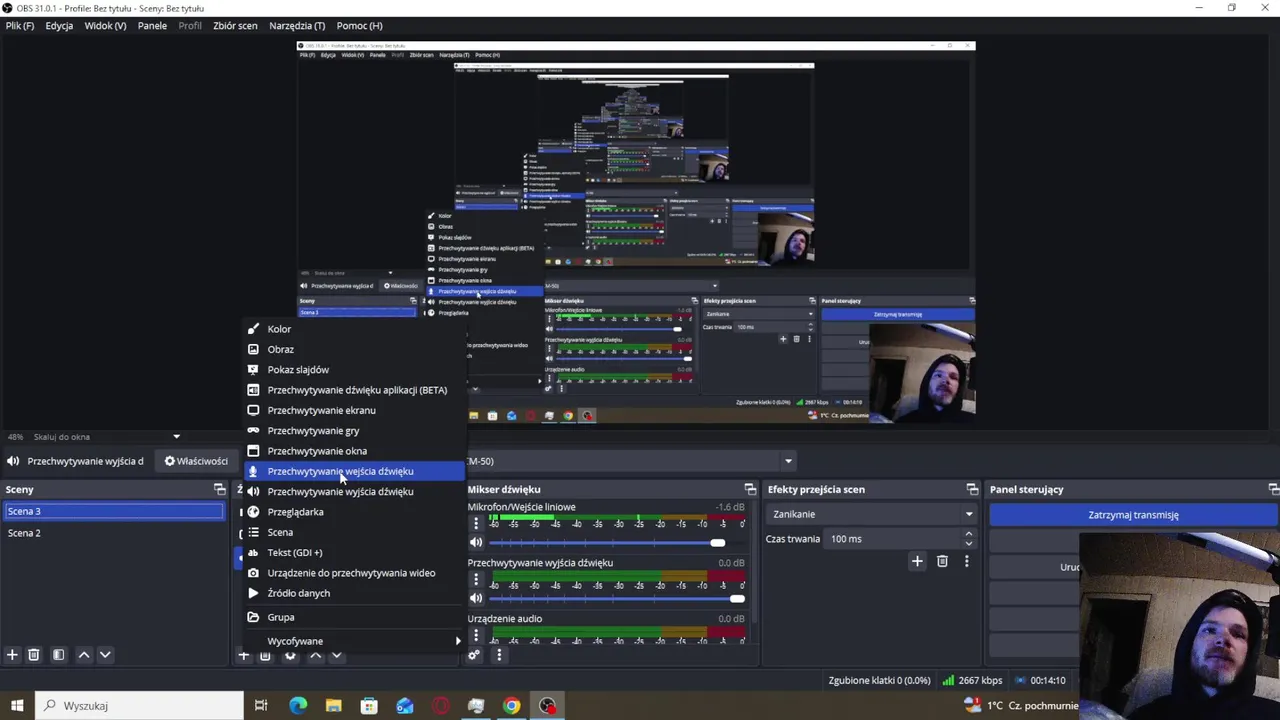Choose Źródło danych from the menu
Image resolution: width=1280 pixels, height=720 pixels.
(356, 593)
